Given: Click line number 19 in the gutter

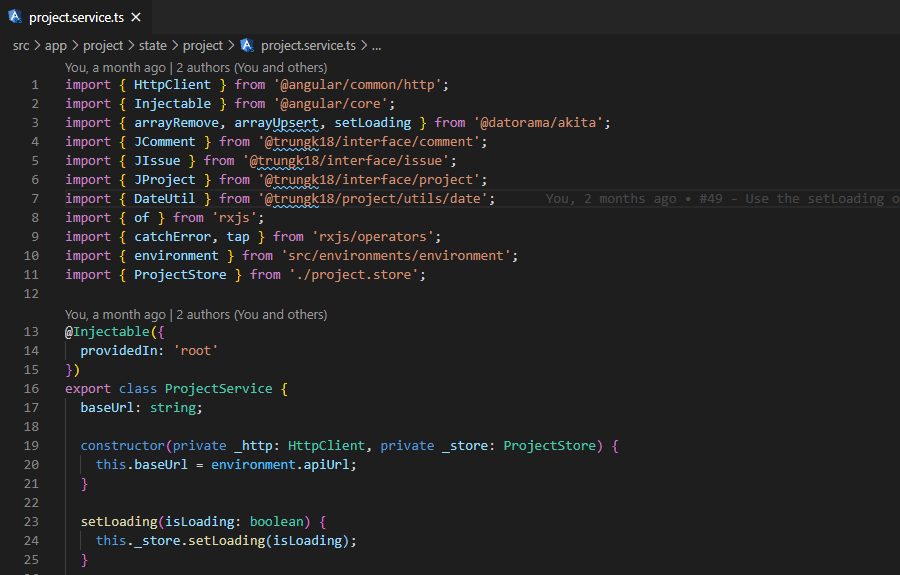Looking at the screenshot, I should 31,445.
